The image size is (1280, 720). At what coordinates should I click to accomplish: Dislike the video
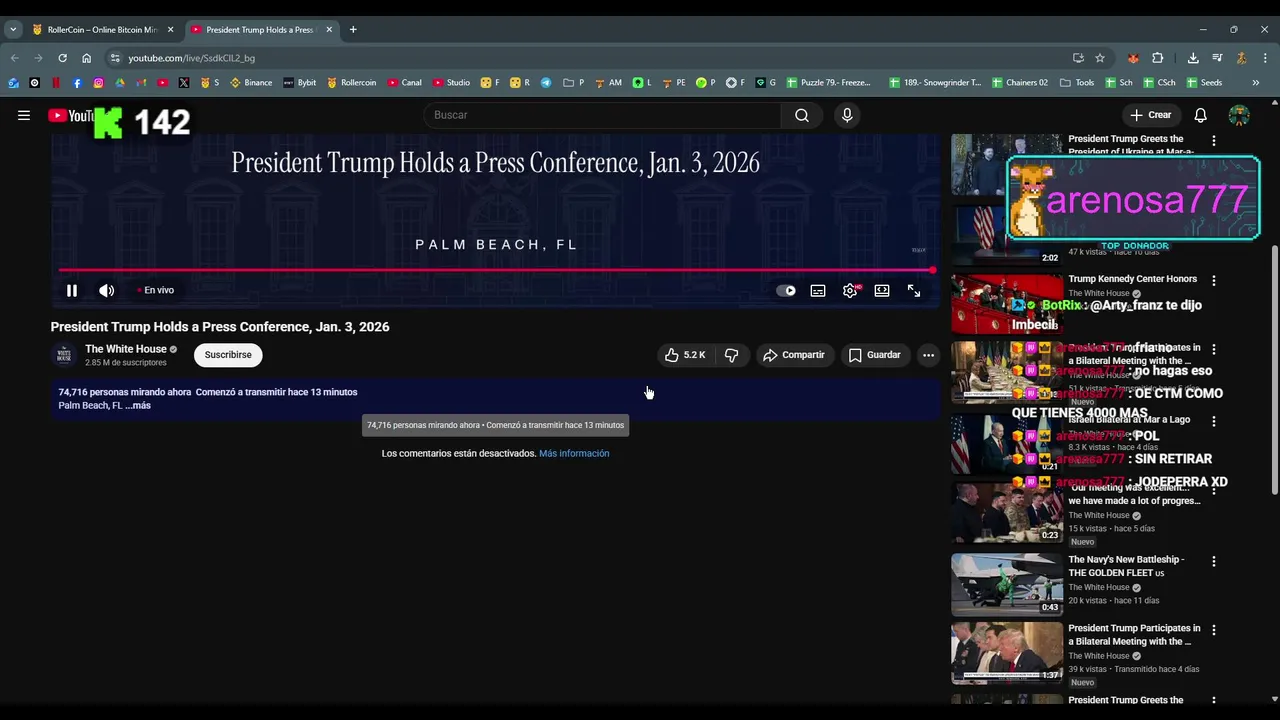coord(731,355)
